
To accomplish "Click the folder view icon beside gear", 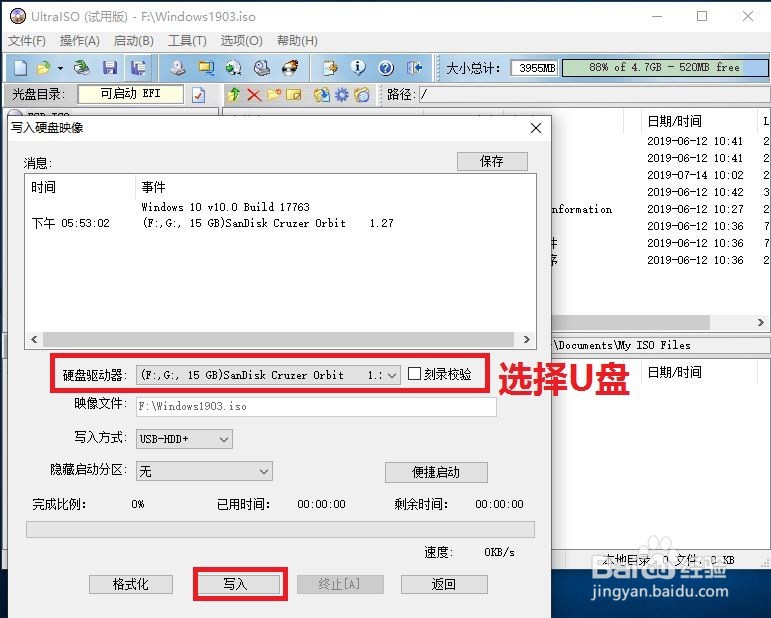I will coord(362,94).
